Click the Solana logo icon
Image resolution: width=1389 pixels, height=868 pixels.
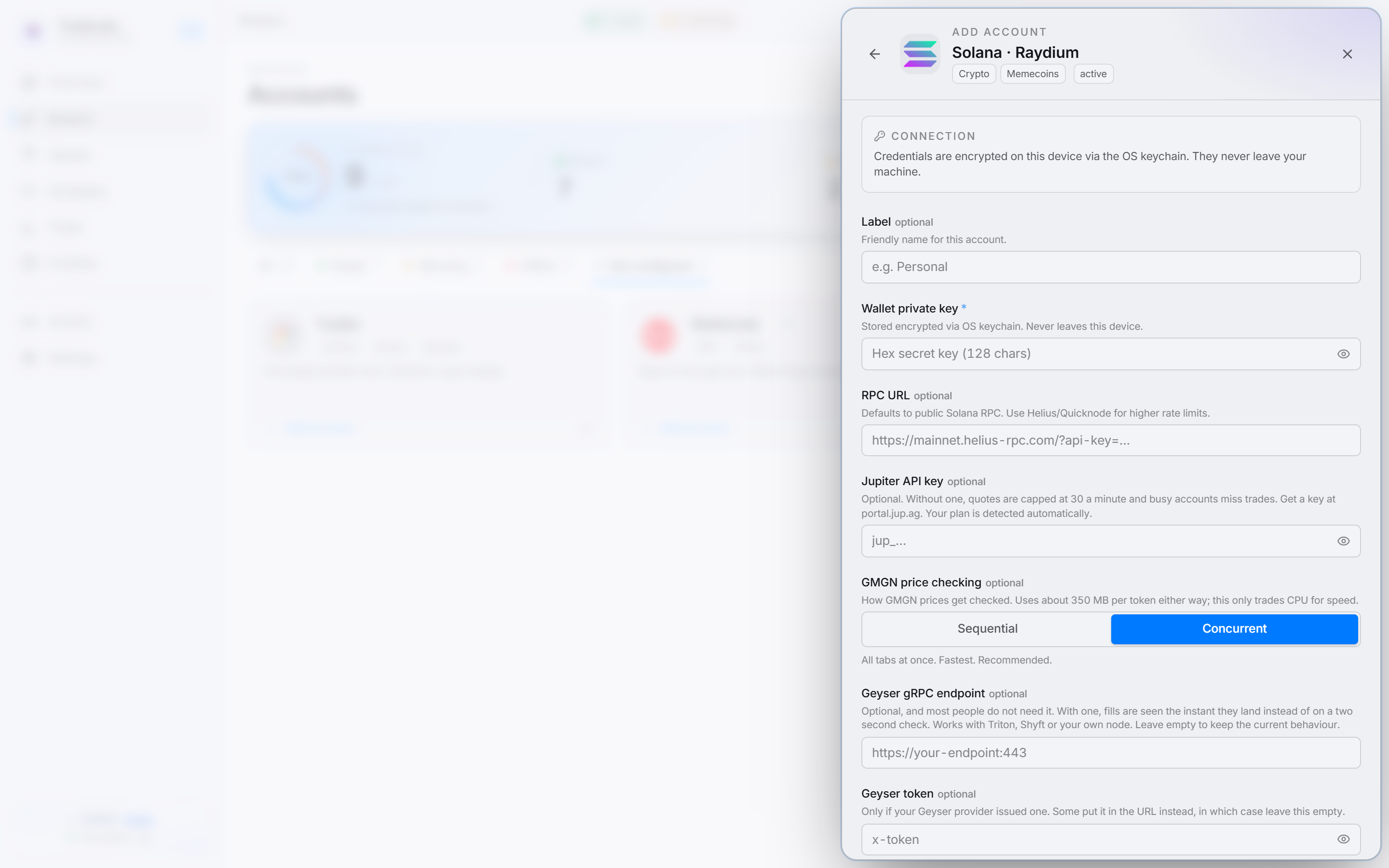tap(920, 54)
